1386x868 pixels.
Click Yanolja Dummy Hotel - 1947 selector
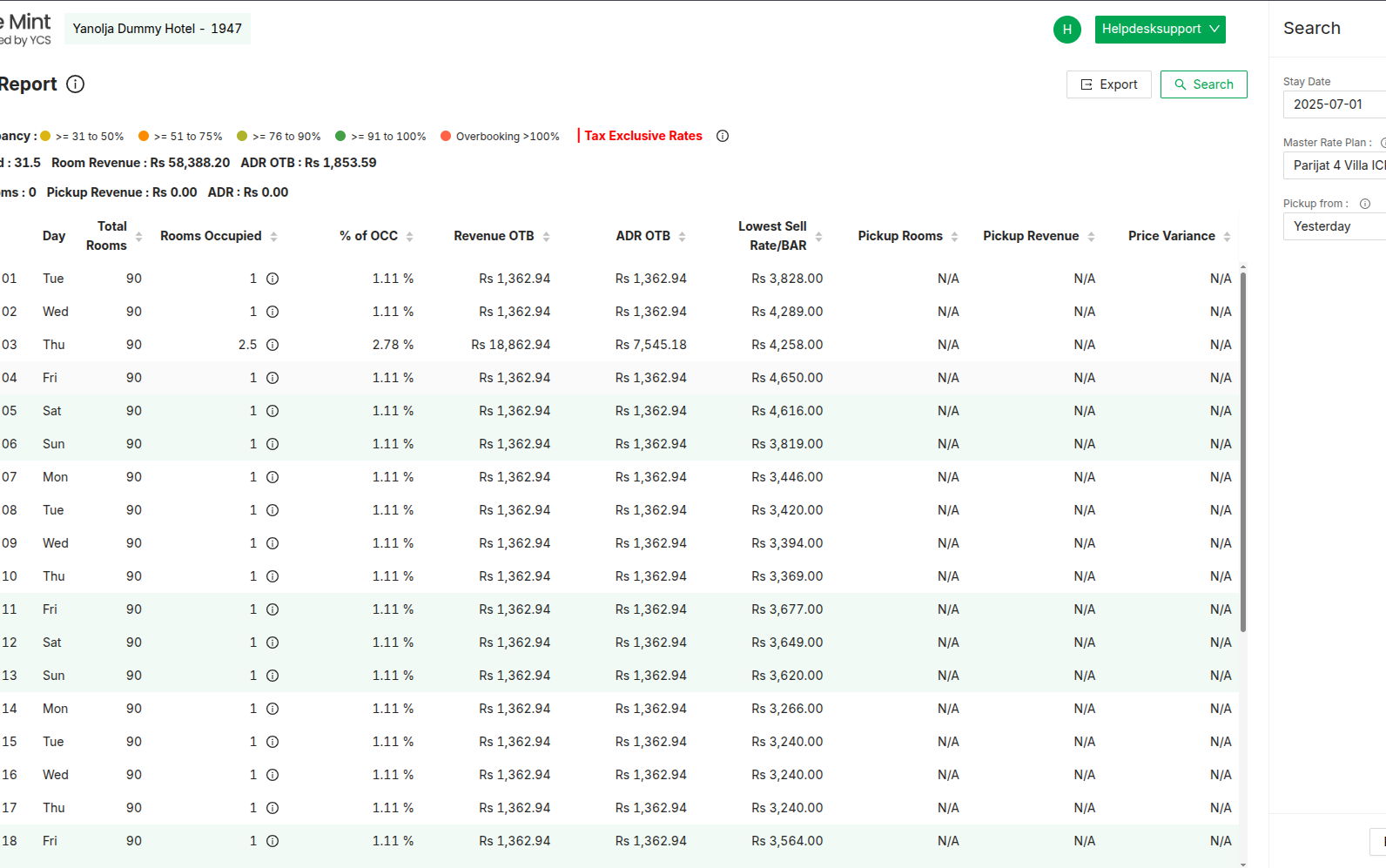pyautogui.click(x=158, y=29)
